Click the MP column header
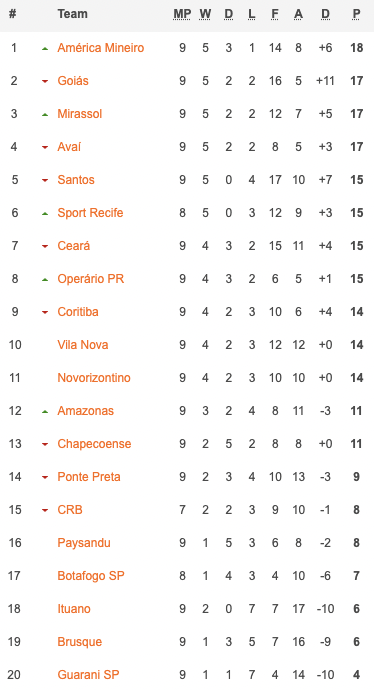This screenshot has width=374, height=690. [182, 14]
